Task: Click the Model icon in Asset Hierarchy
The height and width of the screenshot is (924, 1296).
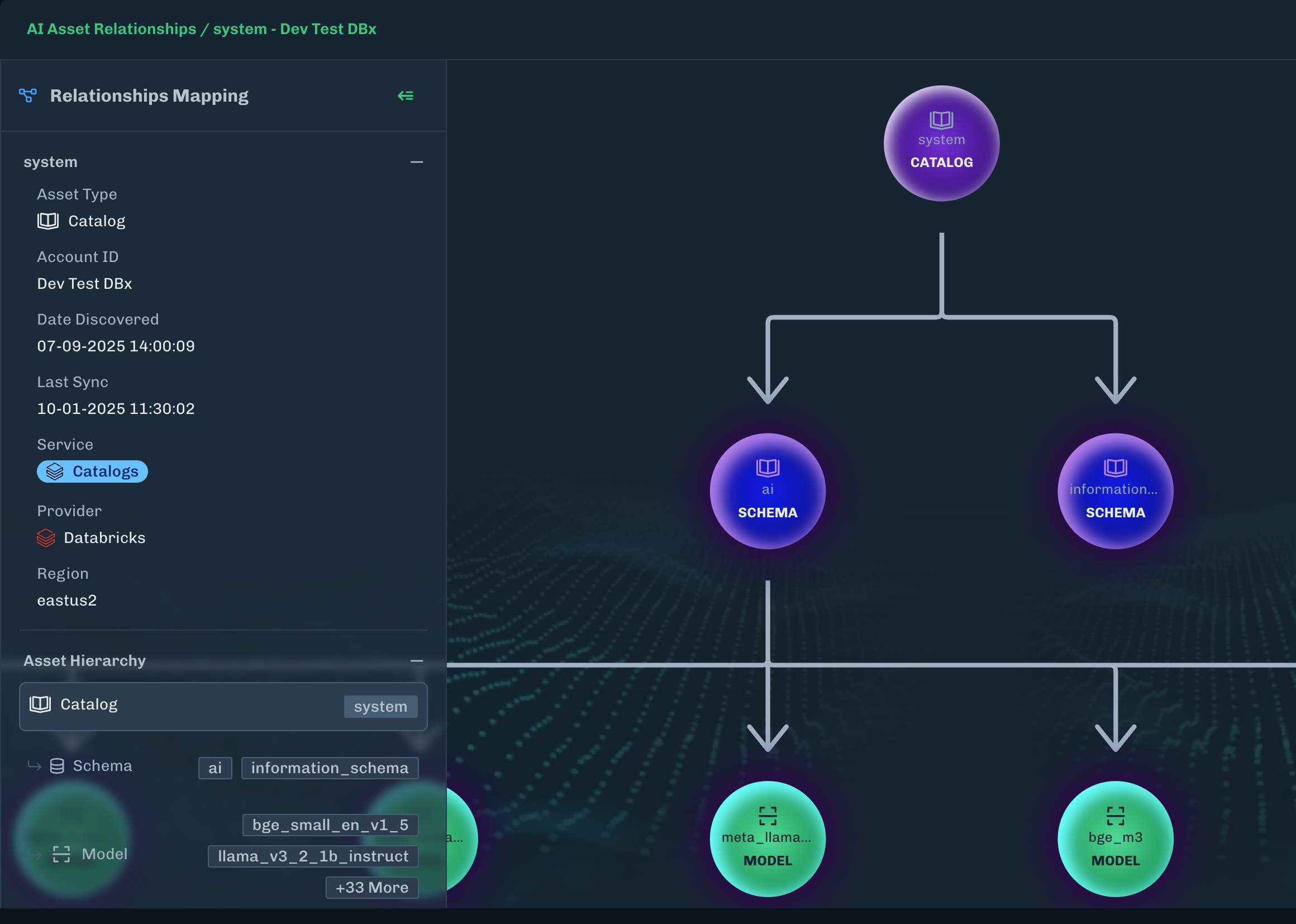Action: pyautogui.click(x=62, y=854)
